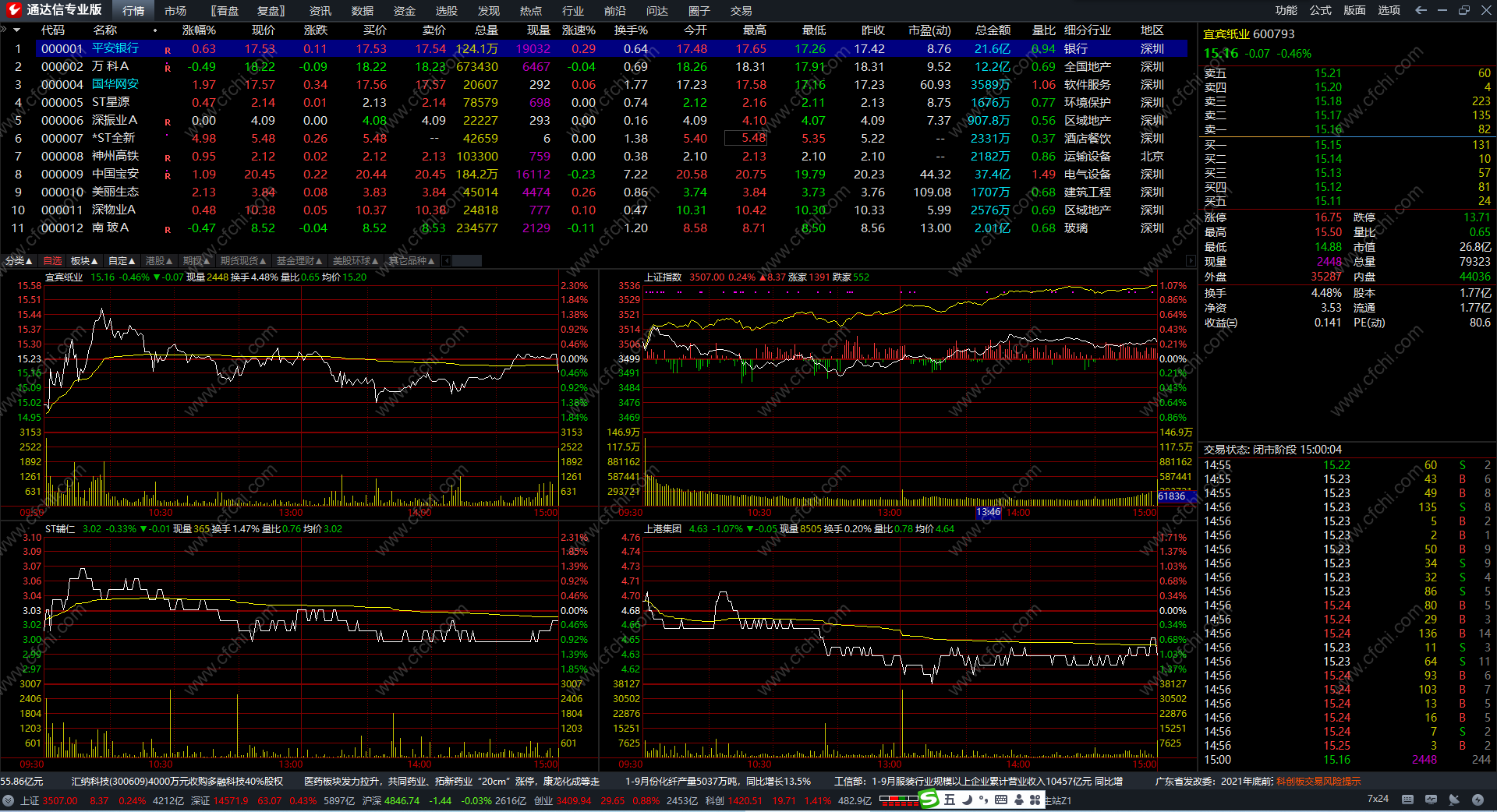Open the 基金理财 dropdown
Screen dimensions: 1497x812
[299, 260]
